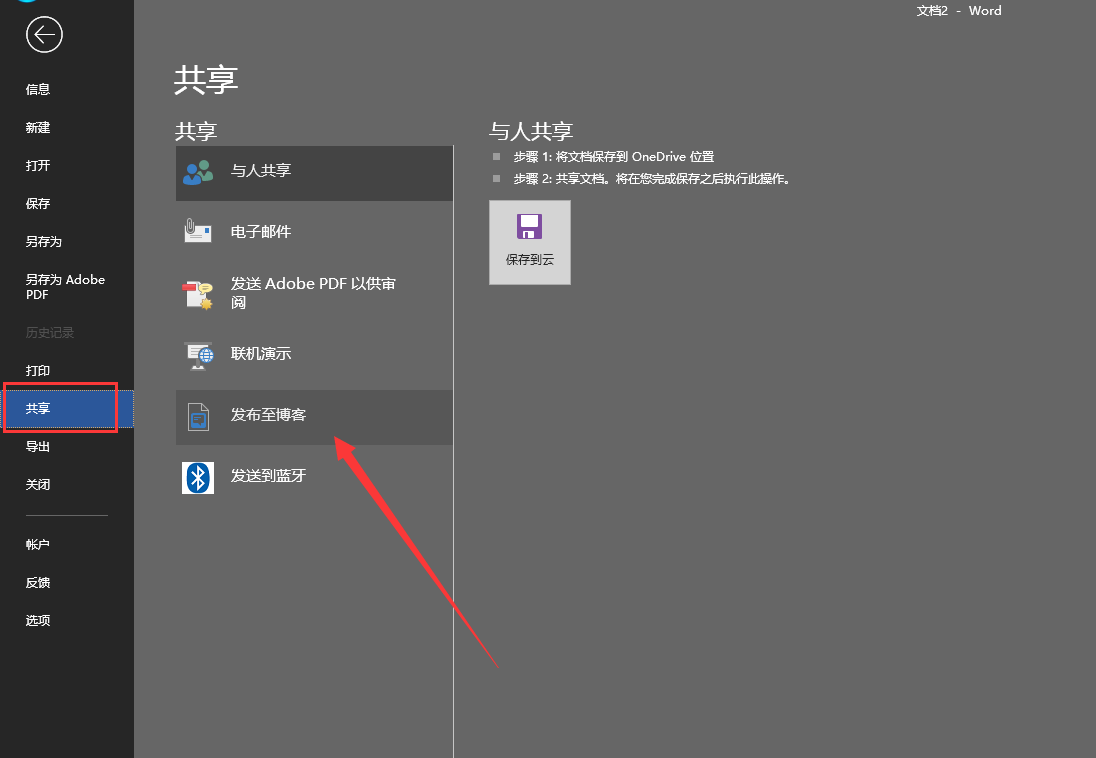Click the 步骤 2 共享文档 instruction text
1096x758 pixels.
(651, 179)
